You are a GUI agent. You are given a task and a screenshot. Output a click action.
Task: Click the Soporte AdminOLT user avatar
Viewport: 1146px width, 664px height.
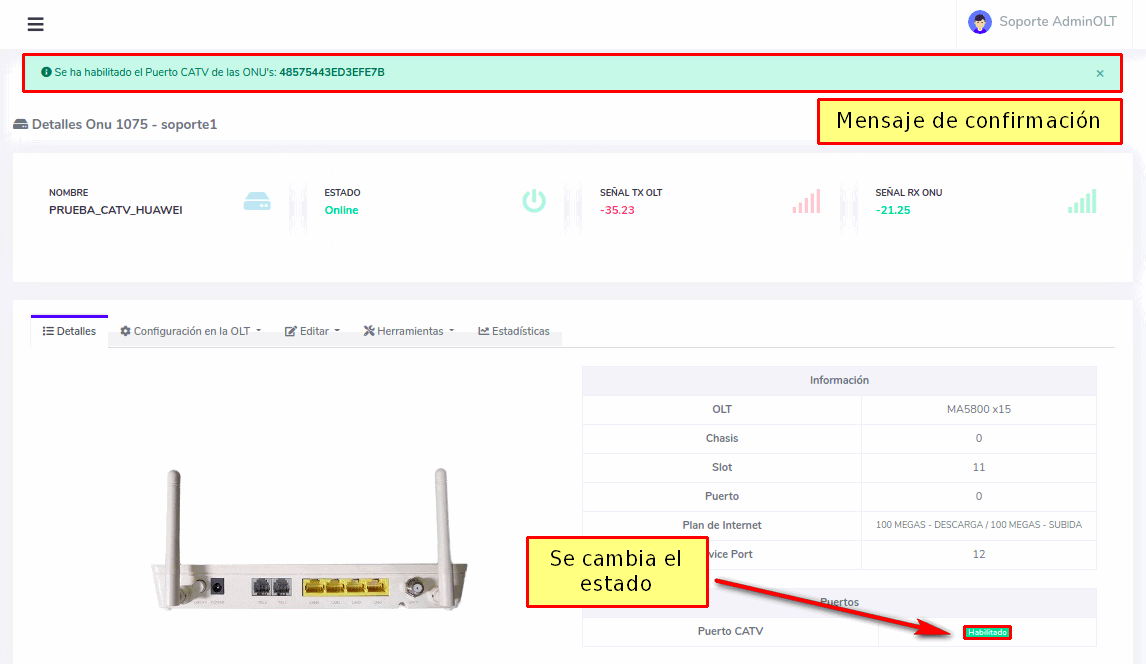coord(980,22)
